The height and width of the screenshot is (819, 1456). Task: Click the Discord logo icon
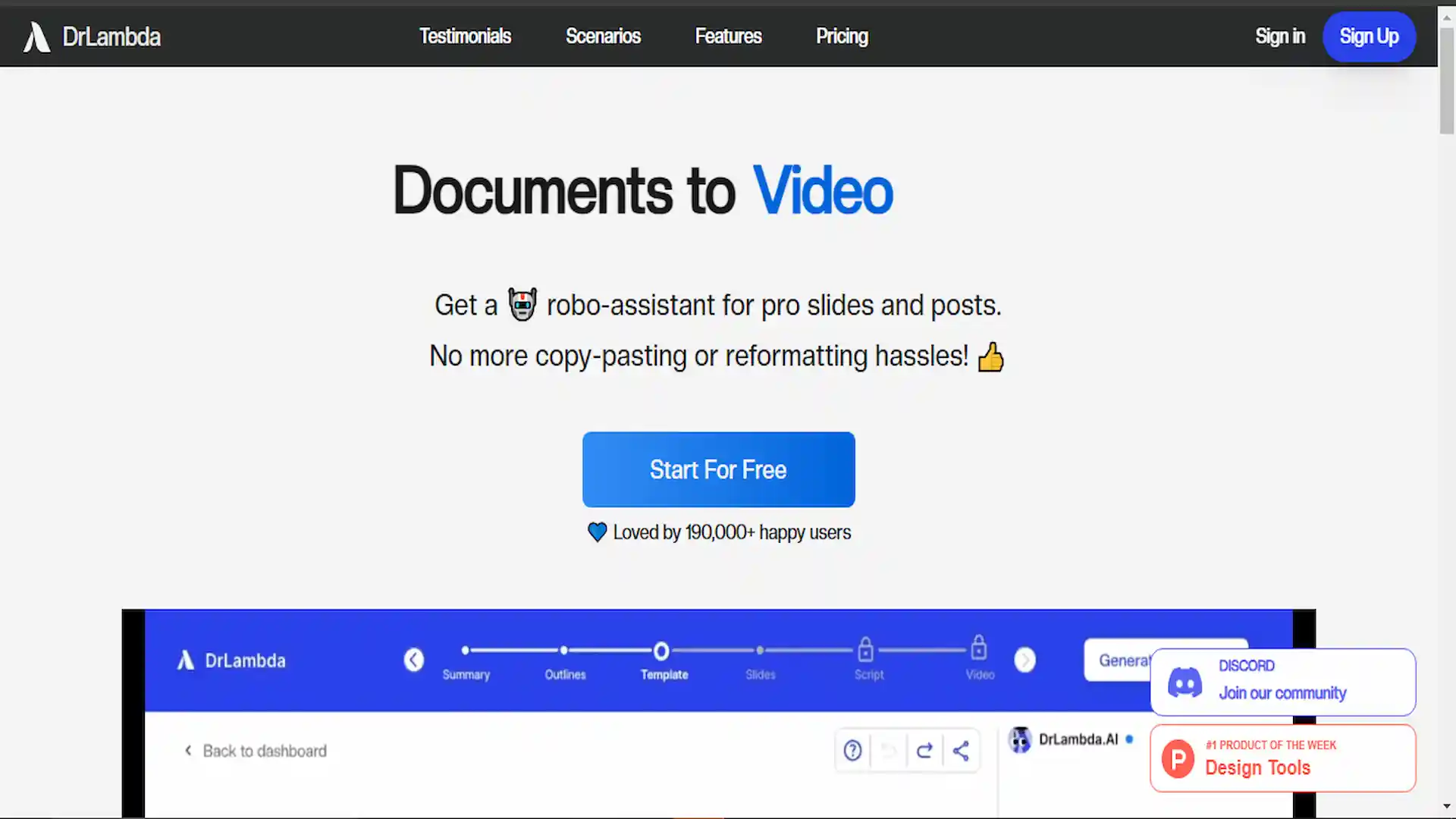(1185, 682)
